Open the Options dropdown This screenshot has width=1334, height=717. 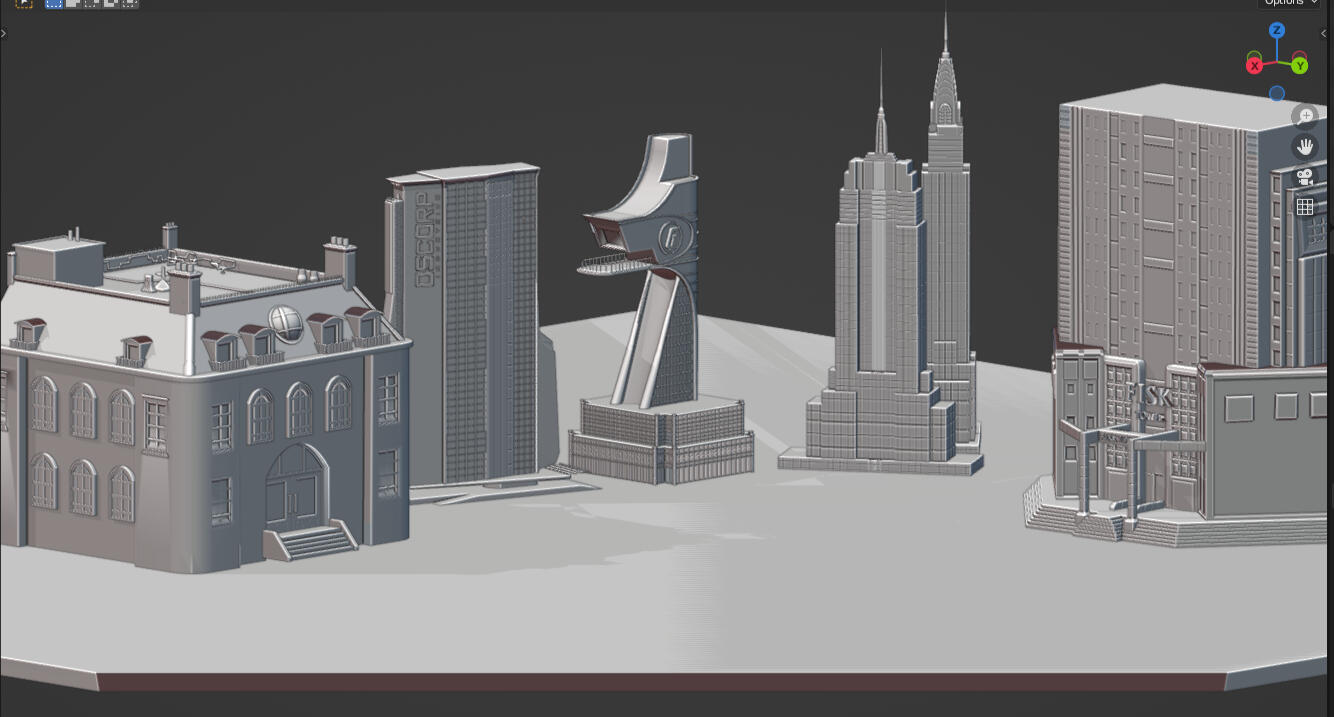tap(1290, 3)
